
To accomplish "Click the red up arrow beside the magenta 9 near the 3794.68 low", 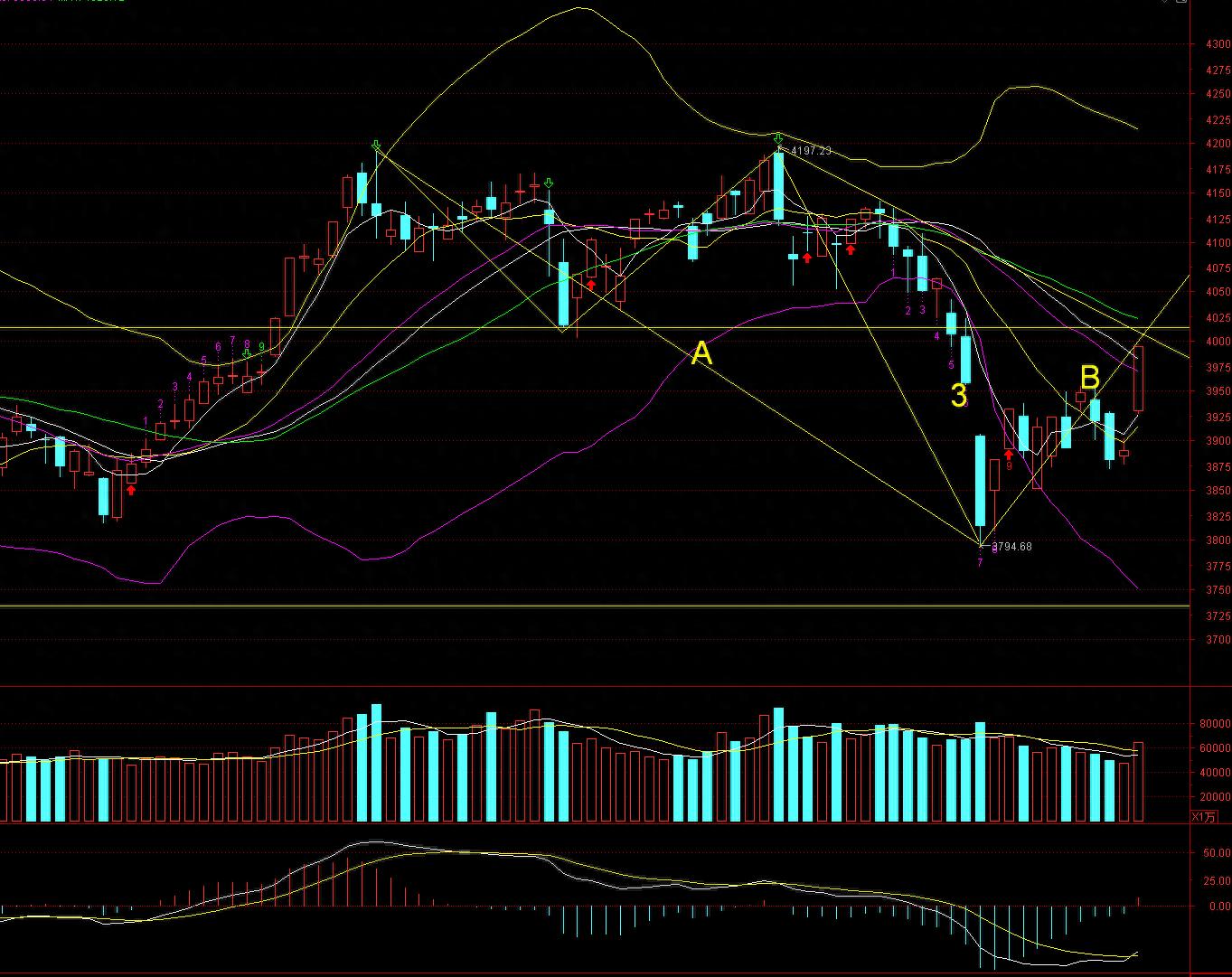I will click(1009, 455).
